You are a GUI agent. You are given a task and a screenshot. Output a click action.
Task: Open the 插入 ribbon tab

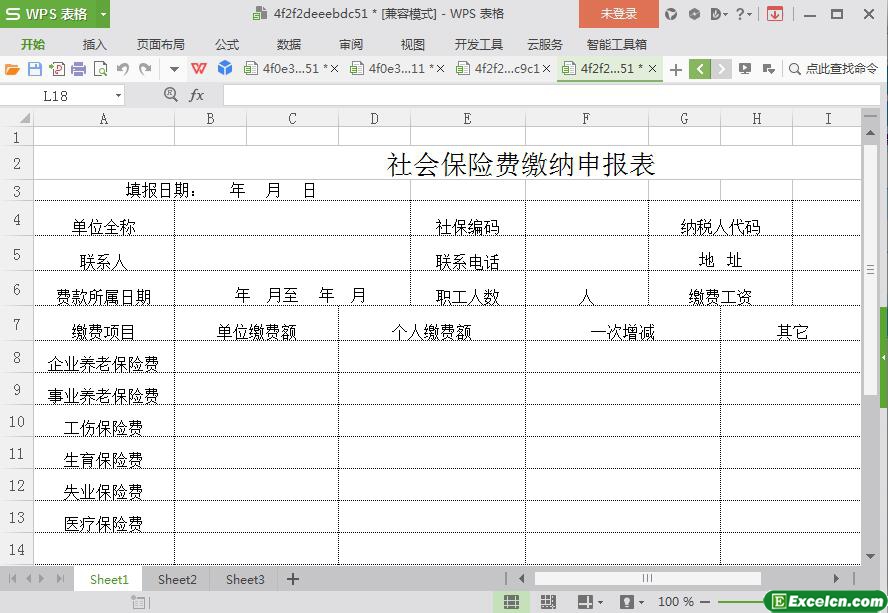[94, 44]
